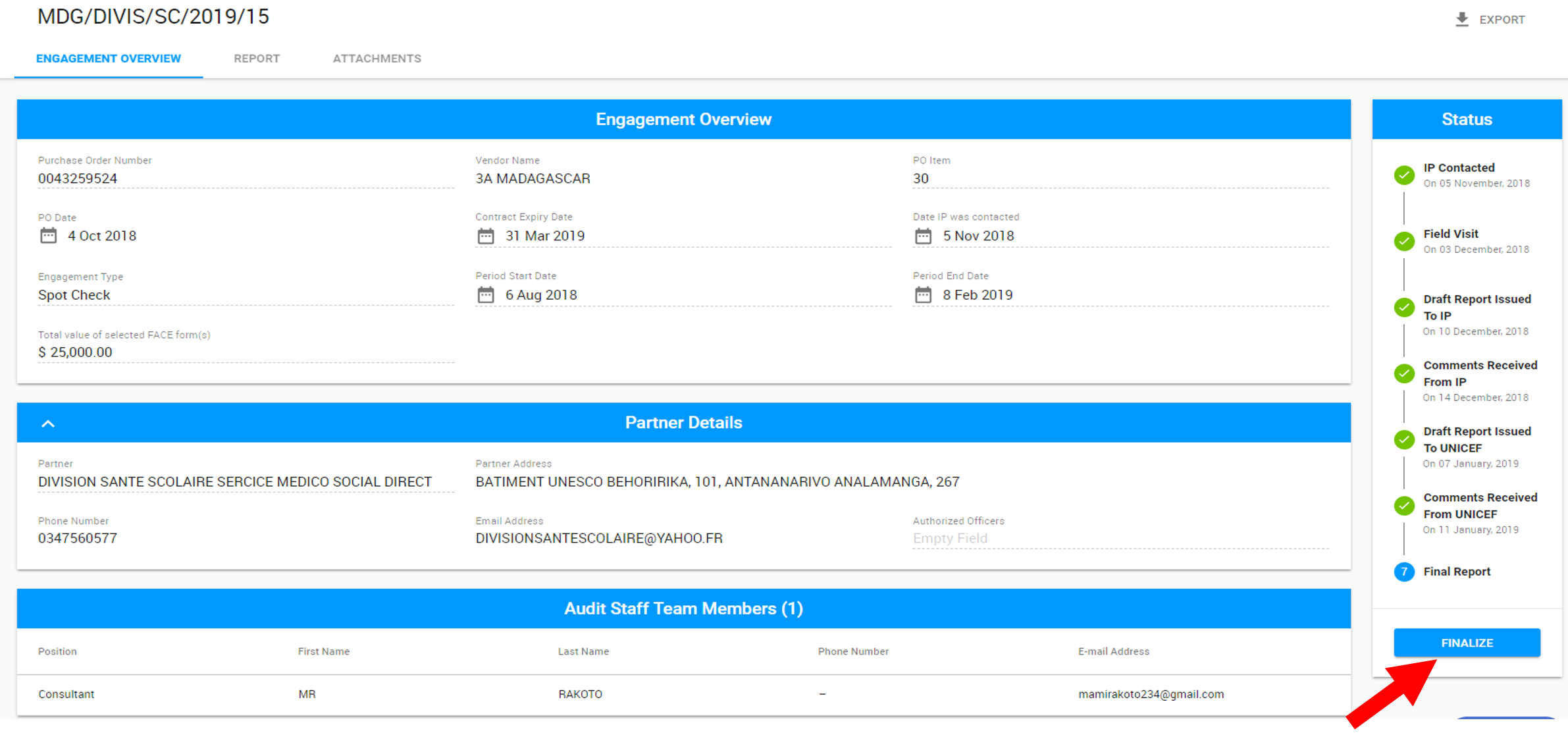The image size is (1568, 737).
Task: Click the Contract Expiry Date calendar icon
Action: 486,235
